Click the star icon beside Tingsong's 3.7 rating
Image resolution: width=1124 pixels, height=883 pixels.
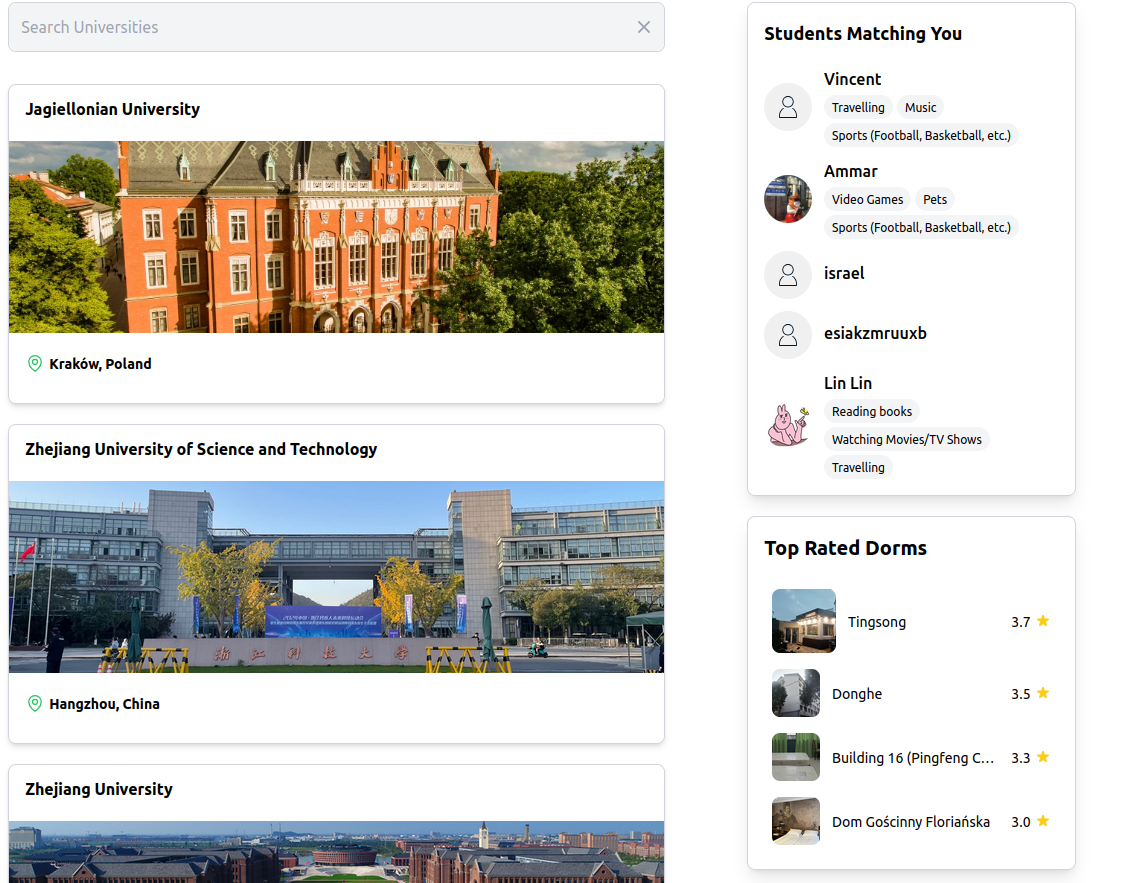[1043, 621]
